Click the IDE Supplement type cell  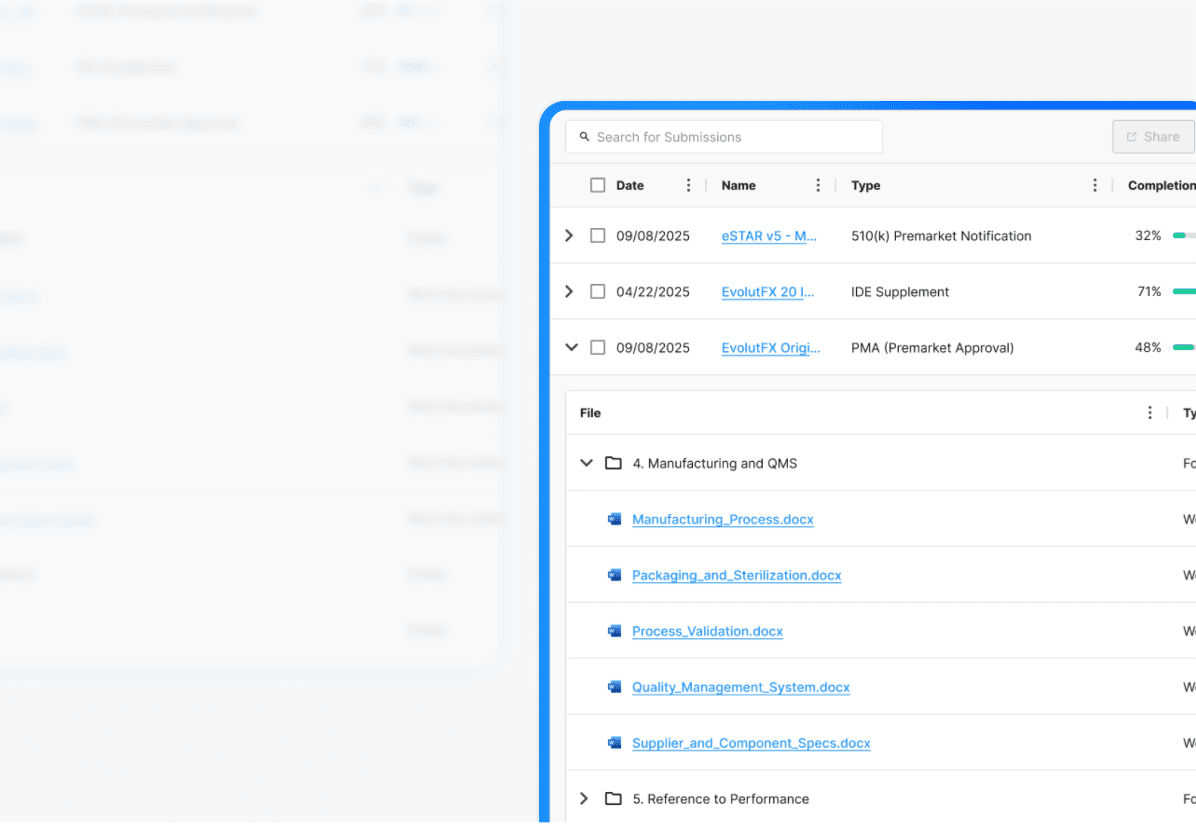pyautogui.click(x=900, y=291)
